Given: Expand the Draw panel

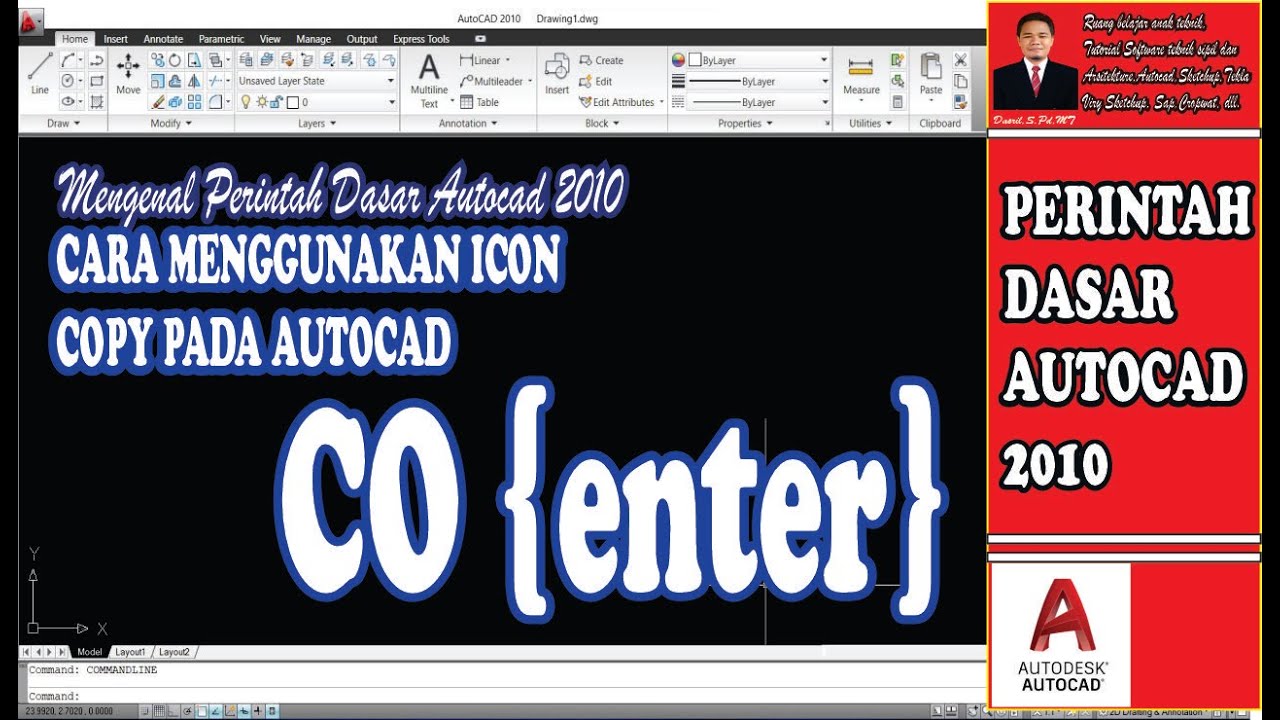Looking at the screenshot, I should (x=62, y=124).
